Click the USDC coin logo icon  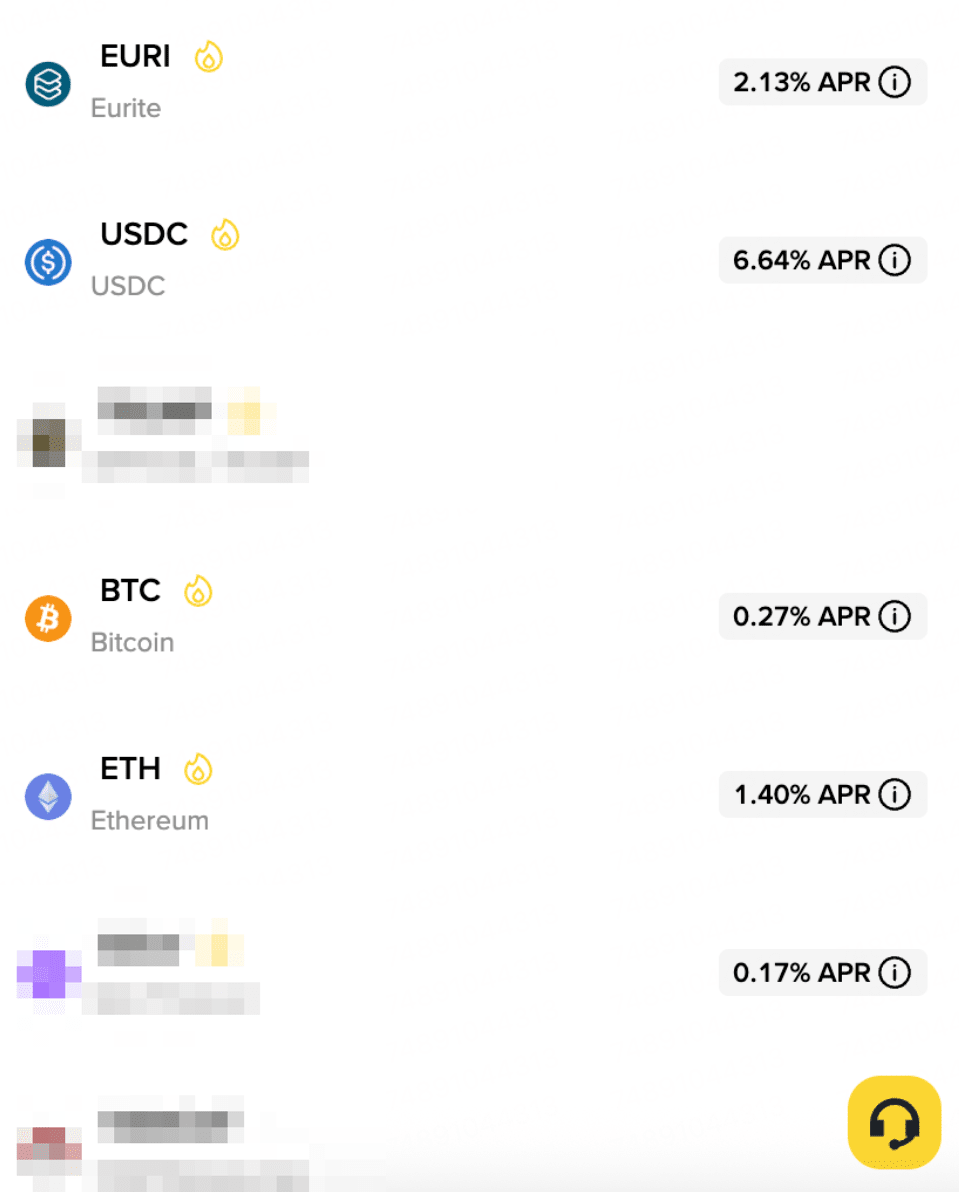pos(48,261)
